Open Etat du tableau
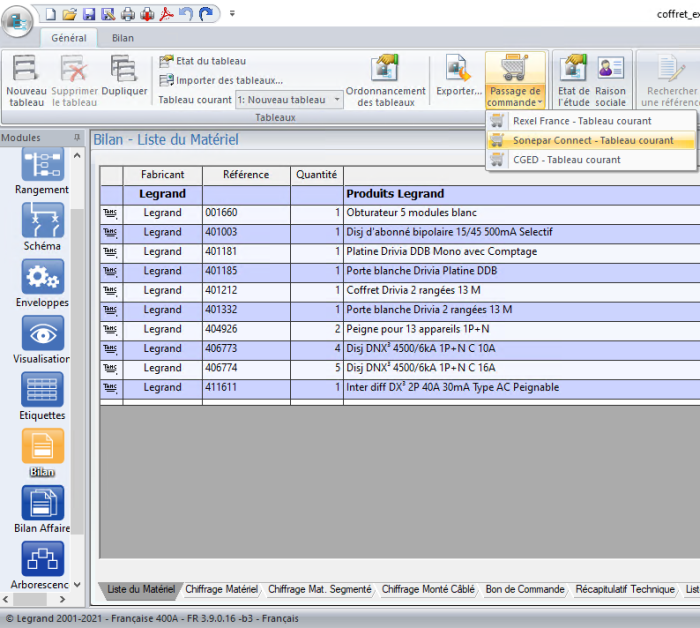Screen dimensions: 700x628 pos(203,61)
